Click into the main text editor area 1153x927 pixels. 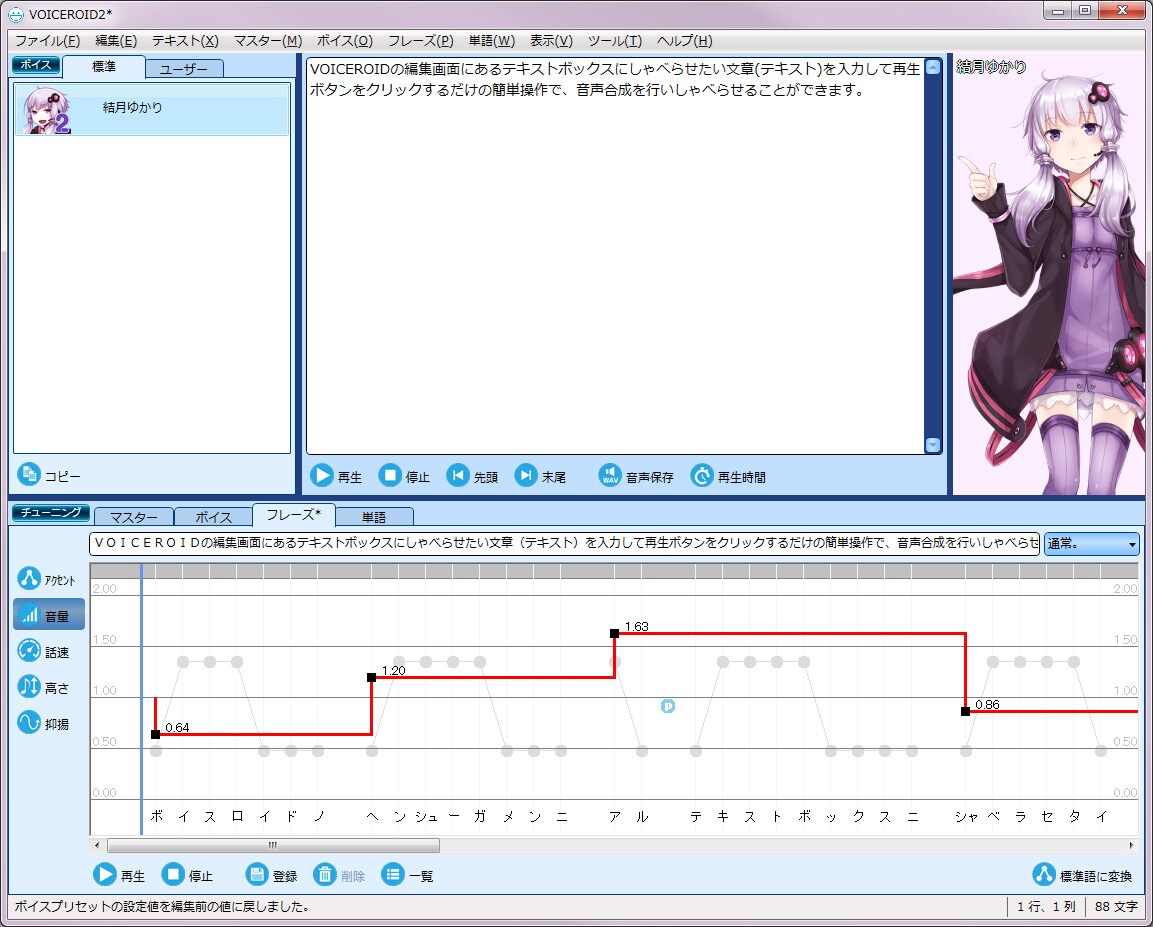point(615,256)
